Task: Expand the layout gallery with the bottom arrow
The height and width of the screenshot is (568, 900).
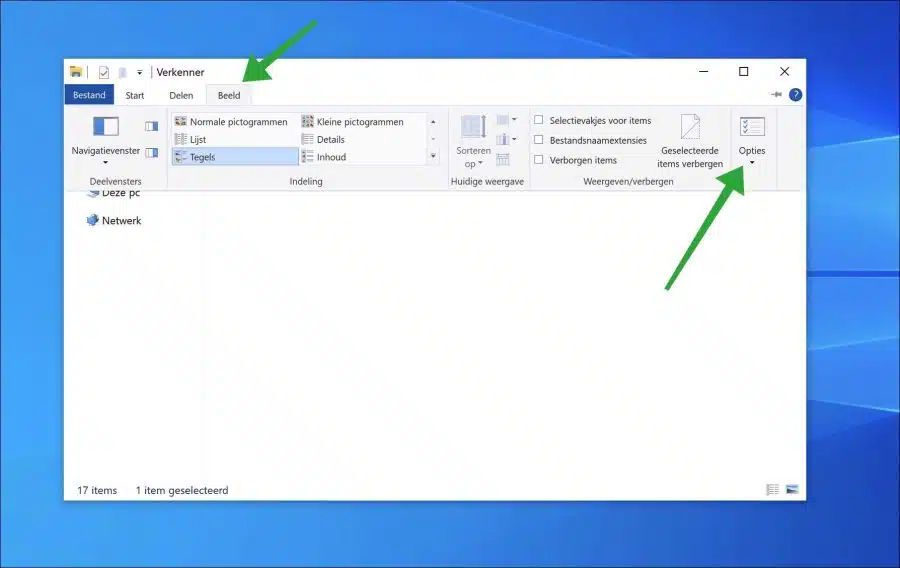Action: coord(433,156)
